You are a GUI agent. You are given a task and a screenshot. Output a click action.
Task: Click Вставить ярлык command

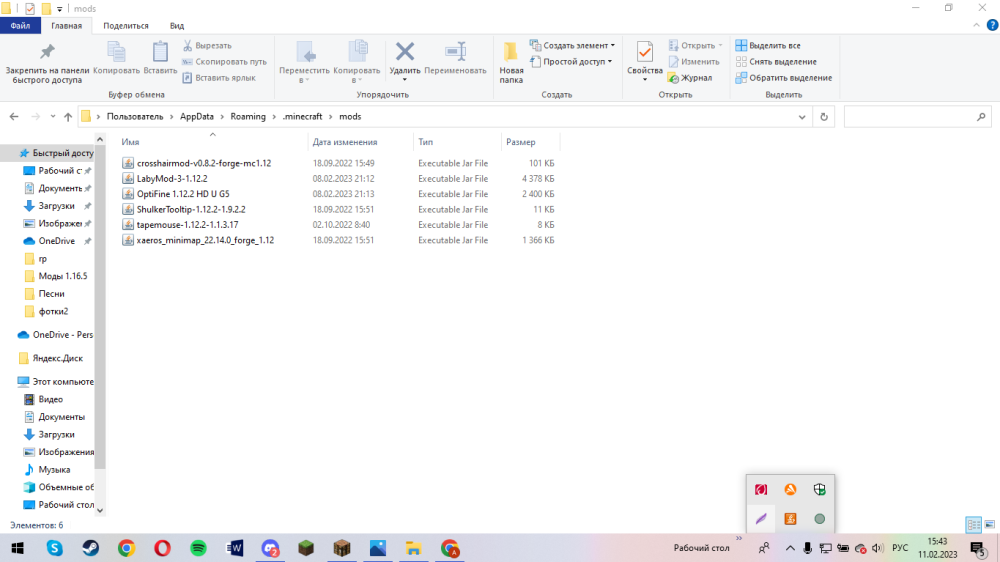[x=219, y=78]
